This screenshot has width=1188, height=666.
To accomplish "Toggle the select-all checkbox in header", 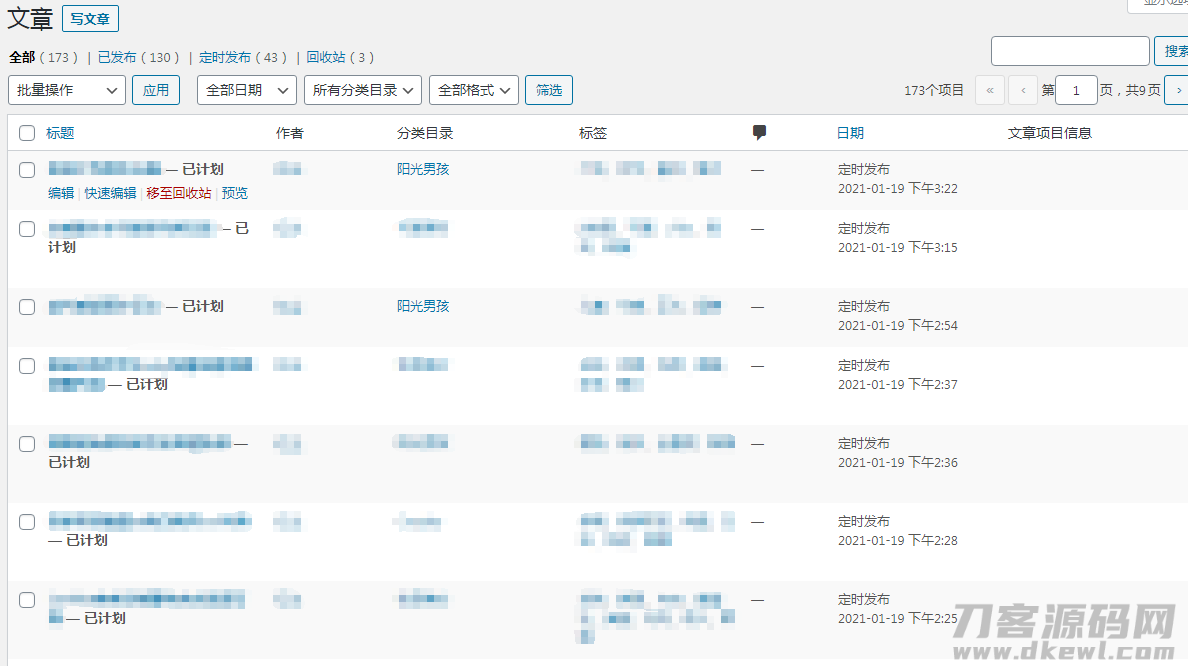I will [27, 133].
